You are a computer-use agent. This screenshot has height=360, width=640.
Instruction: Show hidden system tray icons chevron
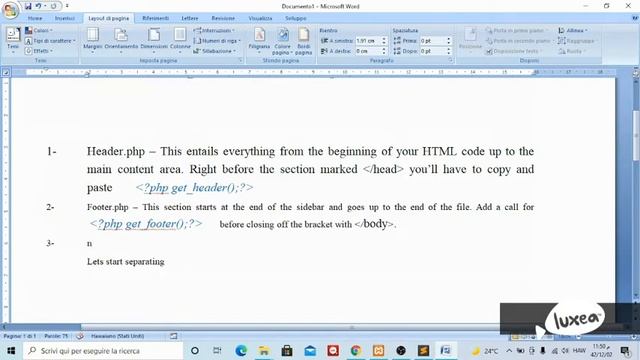click(x=509, y=351)
